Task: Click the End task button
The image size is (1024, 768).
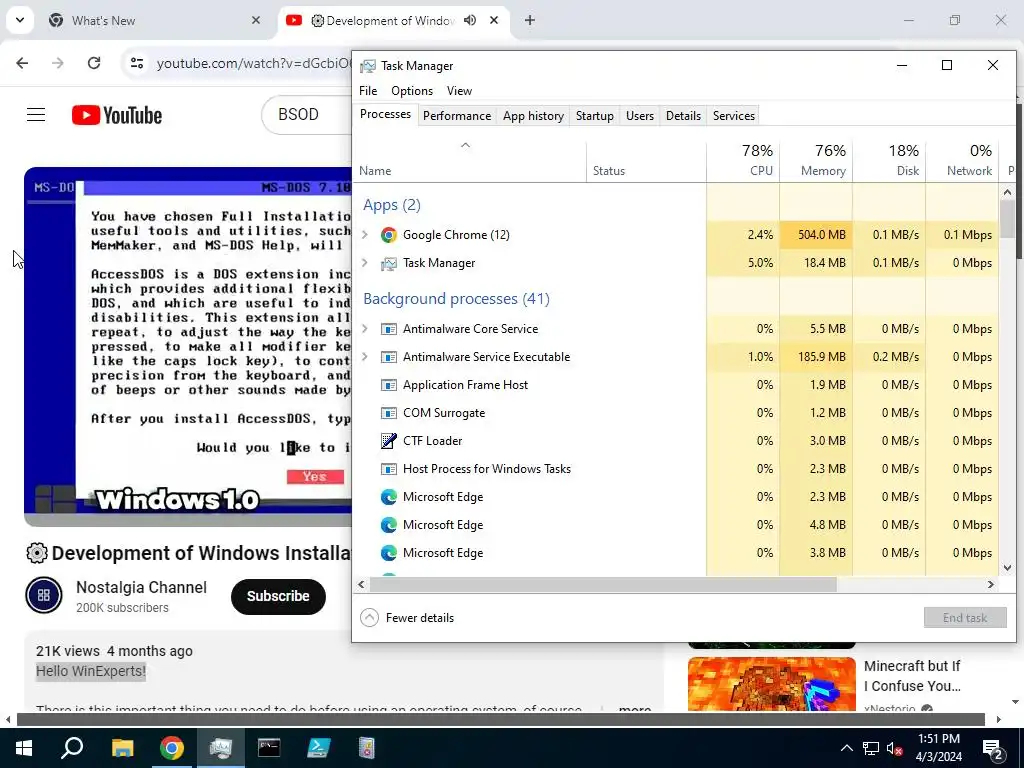Action: point(965,618)
